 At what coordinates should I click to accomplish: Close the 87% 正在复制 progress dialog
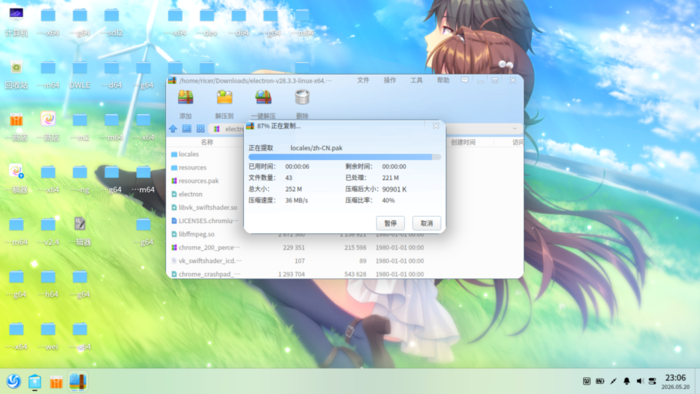[x=436, y=126]
